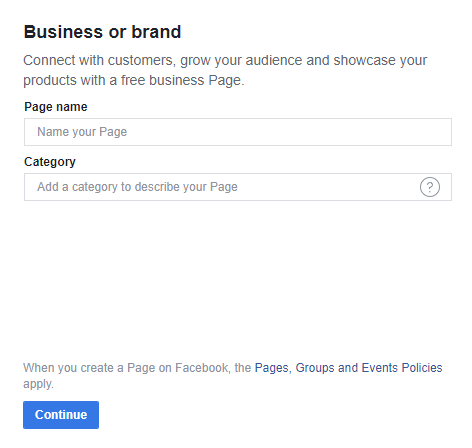Open Pages, Groups and Events Policies link
Screen dimensions: 472x448
pos(348,368)
